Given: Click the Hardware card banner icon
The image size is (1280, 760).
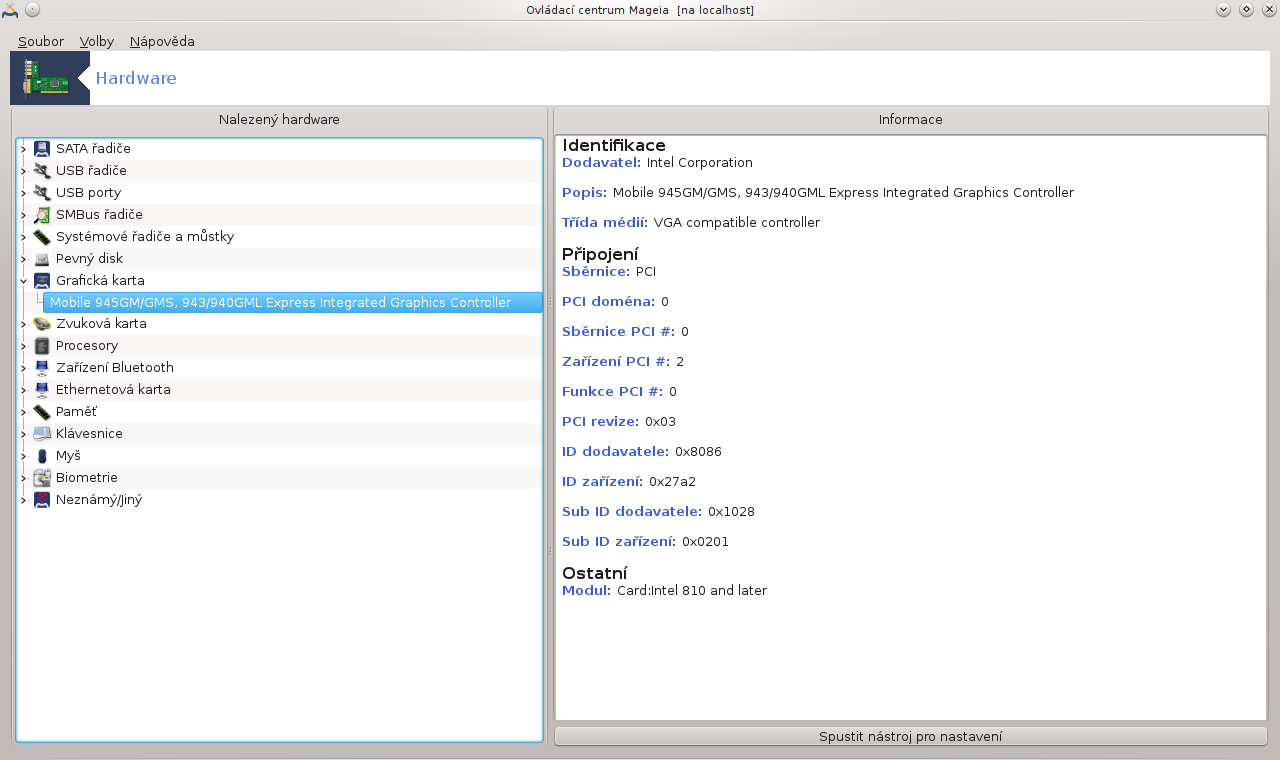Looking at the screenshot, I should 45,78.
